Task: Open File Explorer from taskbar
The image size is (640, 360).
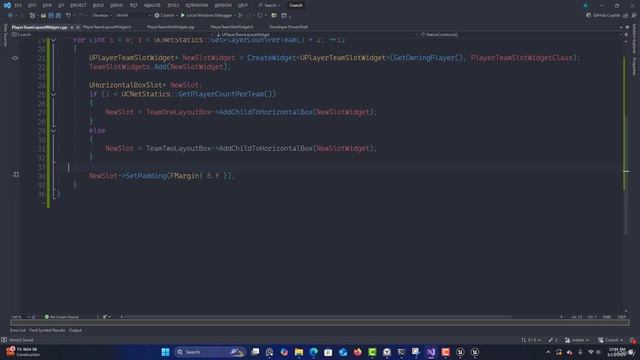Action: (x=299, y=352)
